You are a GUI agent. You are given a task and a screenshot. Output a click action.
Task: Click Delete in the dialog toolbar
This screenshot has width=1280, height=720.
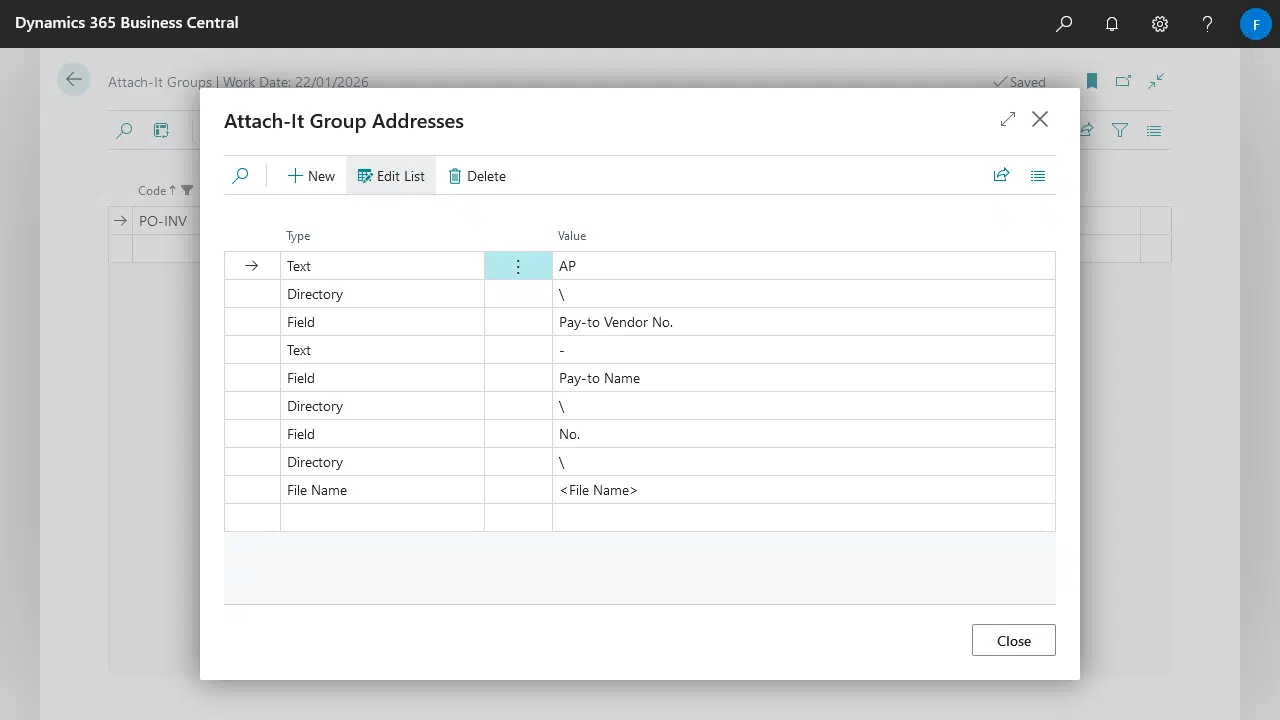tap(477, 176)
